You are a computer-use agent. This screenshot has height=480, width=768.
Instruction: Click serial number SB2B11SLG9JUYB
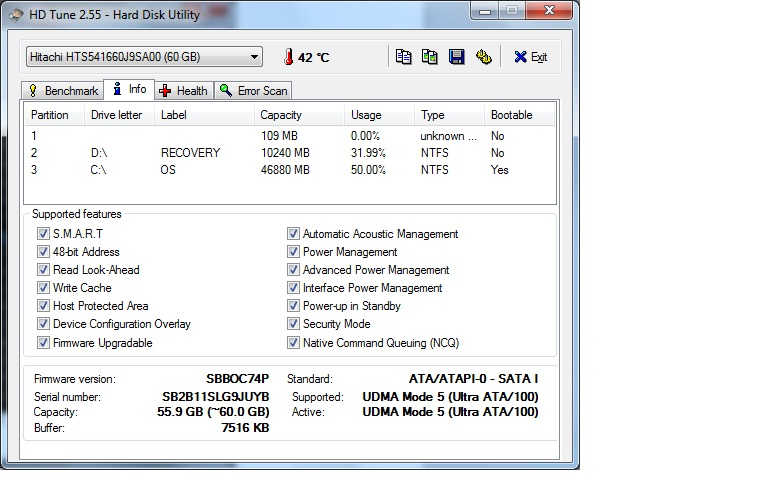216,397
